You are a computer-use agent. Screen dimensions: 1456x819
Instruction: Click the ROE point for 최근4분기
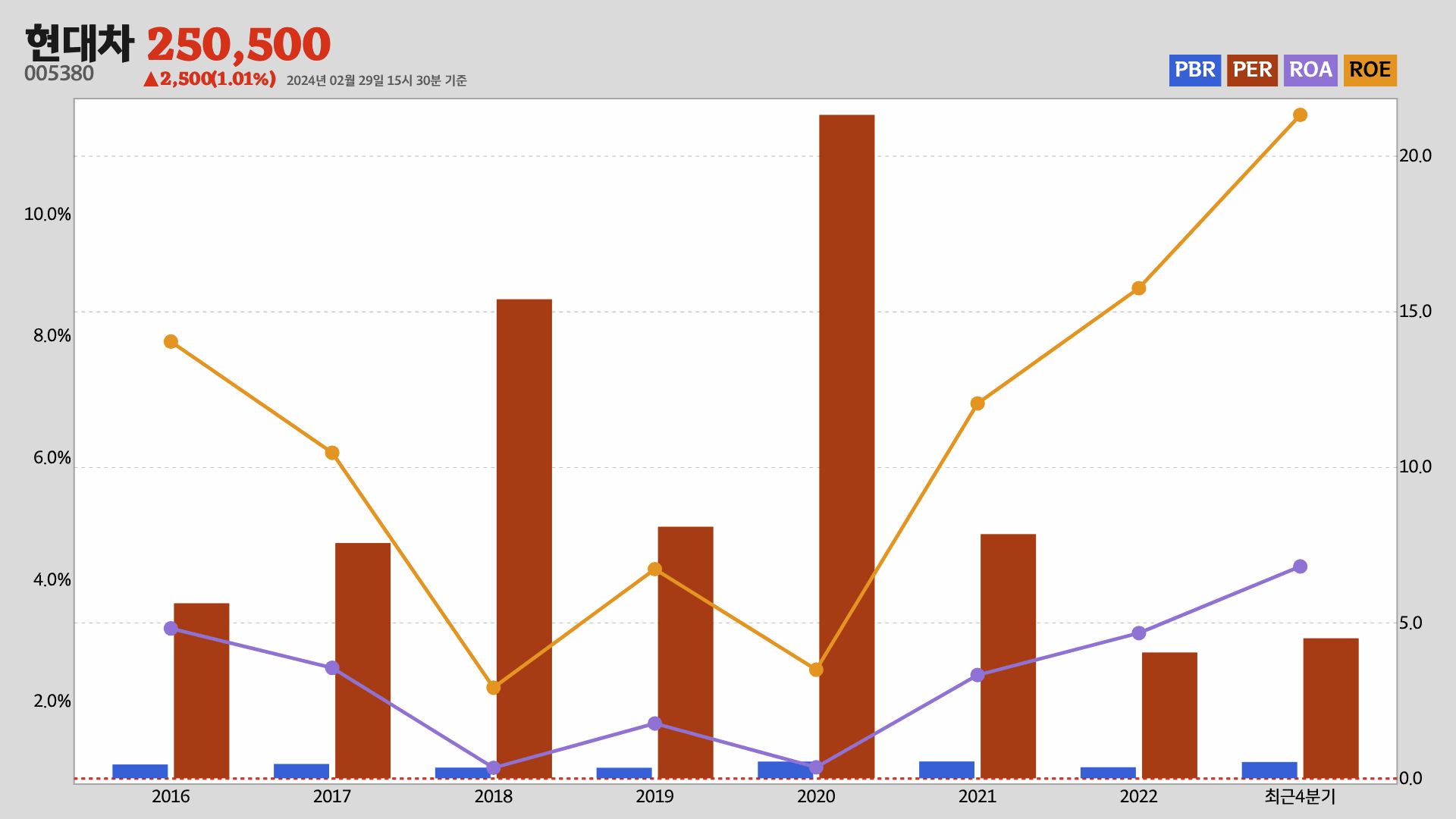(x=1300, y=115)
